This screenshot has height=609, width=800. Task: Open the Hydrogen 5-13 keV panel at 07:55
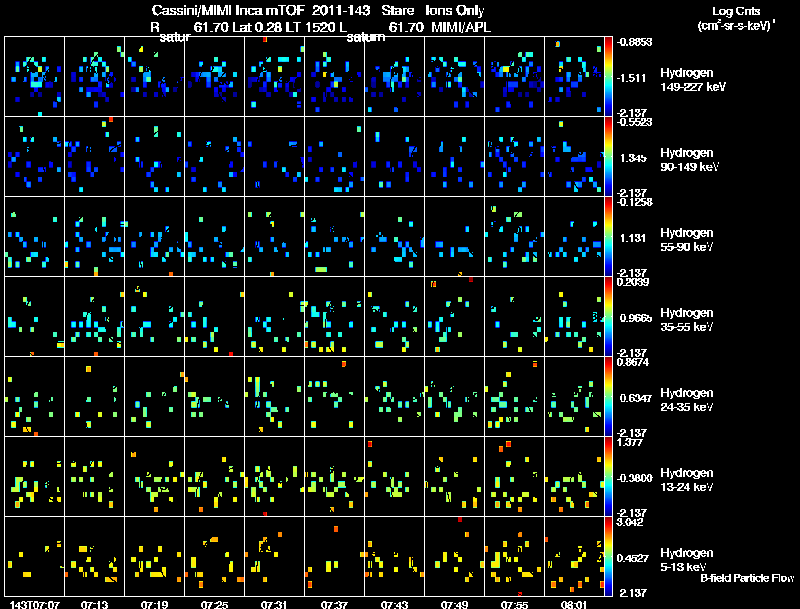point(514,557)
